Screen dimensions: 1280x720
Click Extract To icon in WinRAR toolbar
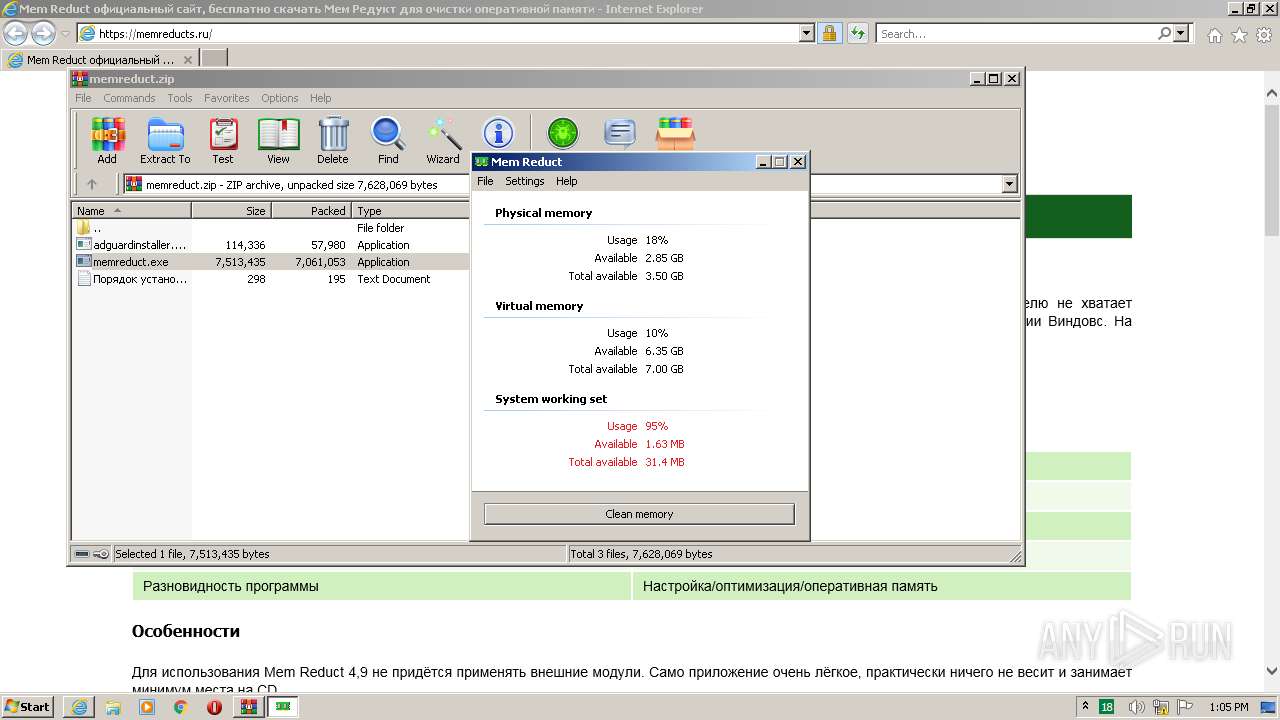tap(165, 140)
